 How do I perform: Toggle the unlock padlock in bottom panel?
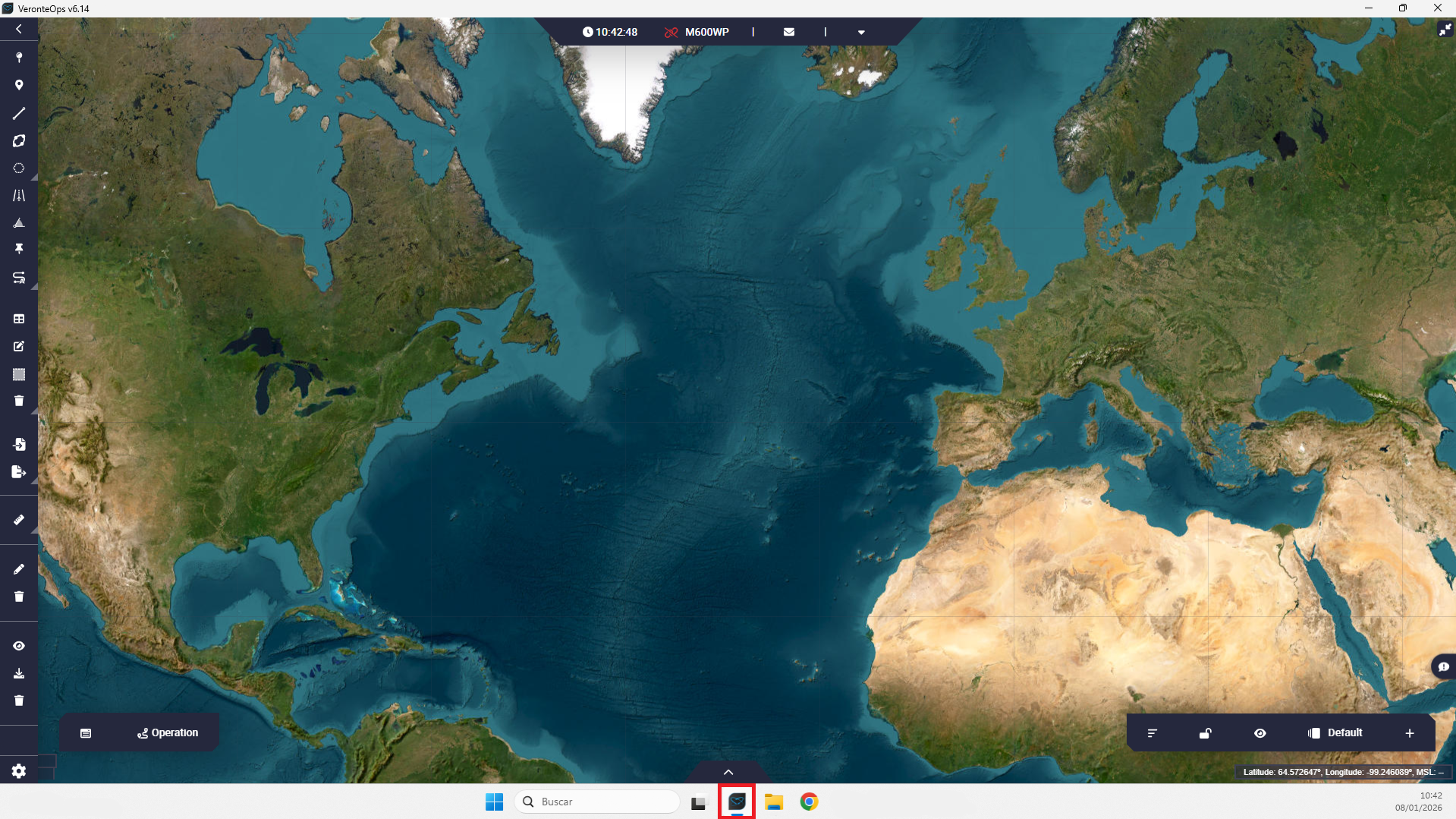click(x=1205, y=733)
